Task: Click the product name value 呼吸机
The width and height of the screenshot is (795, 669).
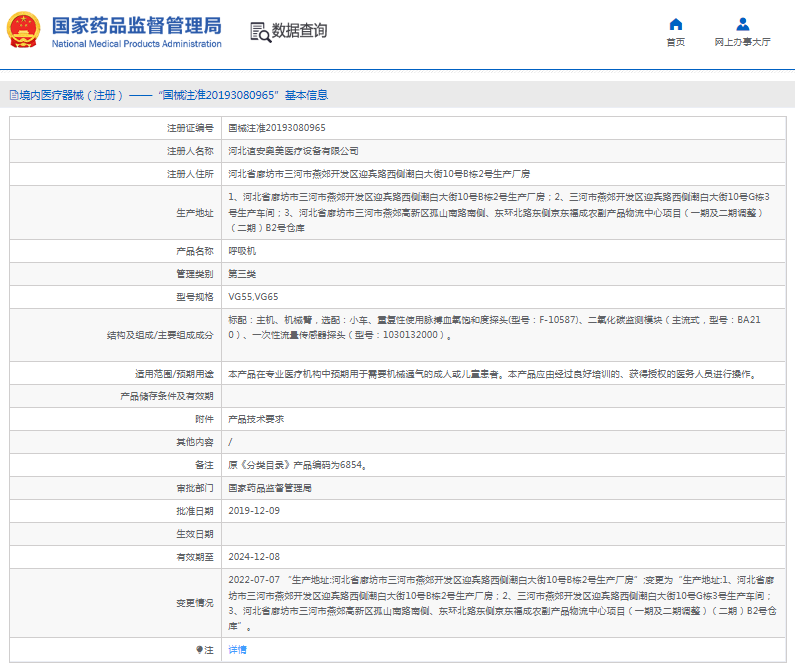Action: tap(242, 250)
